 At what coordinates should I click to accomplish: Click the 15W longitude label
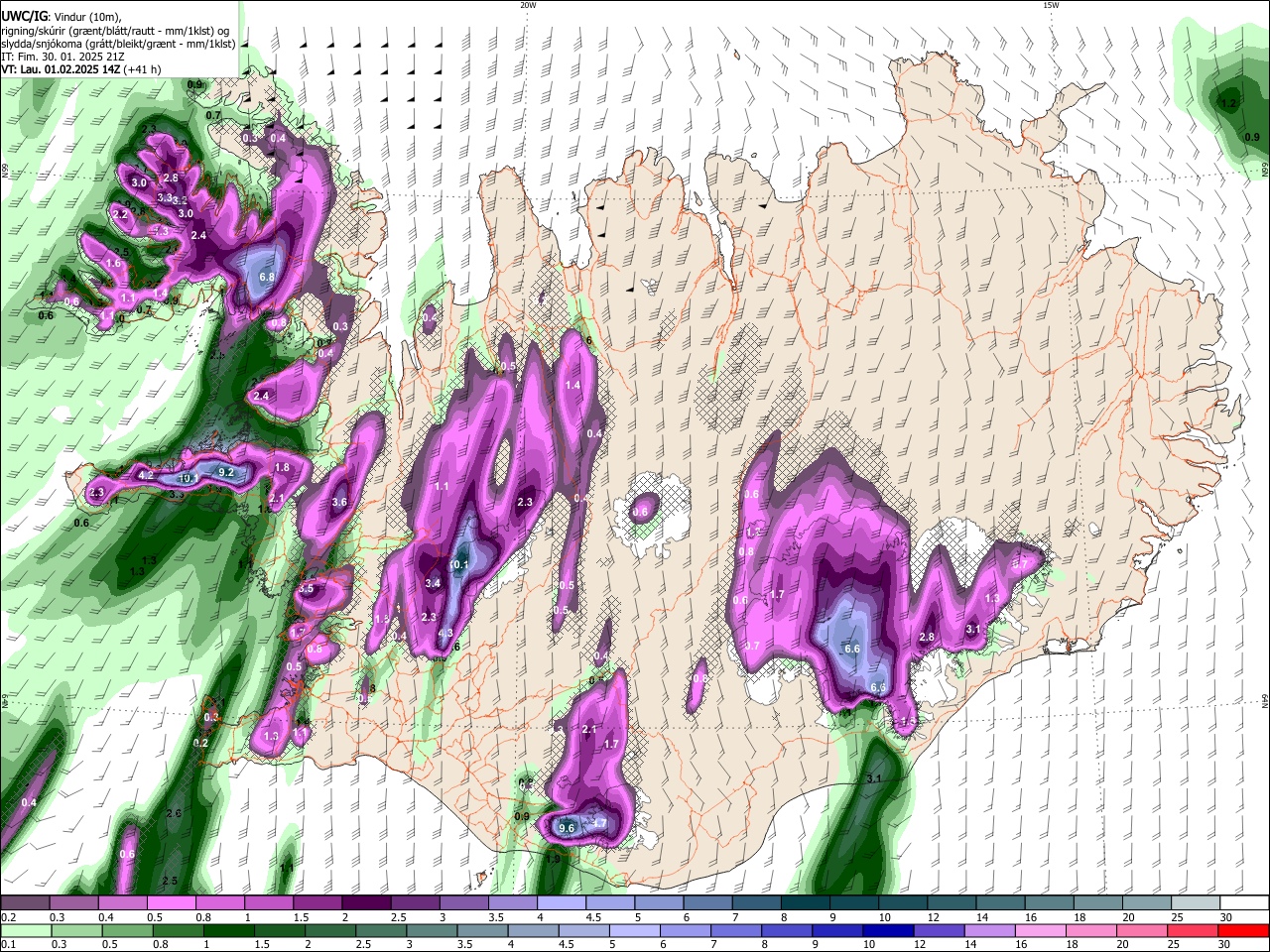[1051, 5]
